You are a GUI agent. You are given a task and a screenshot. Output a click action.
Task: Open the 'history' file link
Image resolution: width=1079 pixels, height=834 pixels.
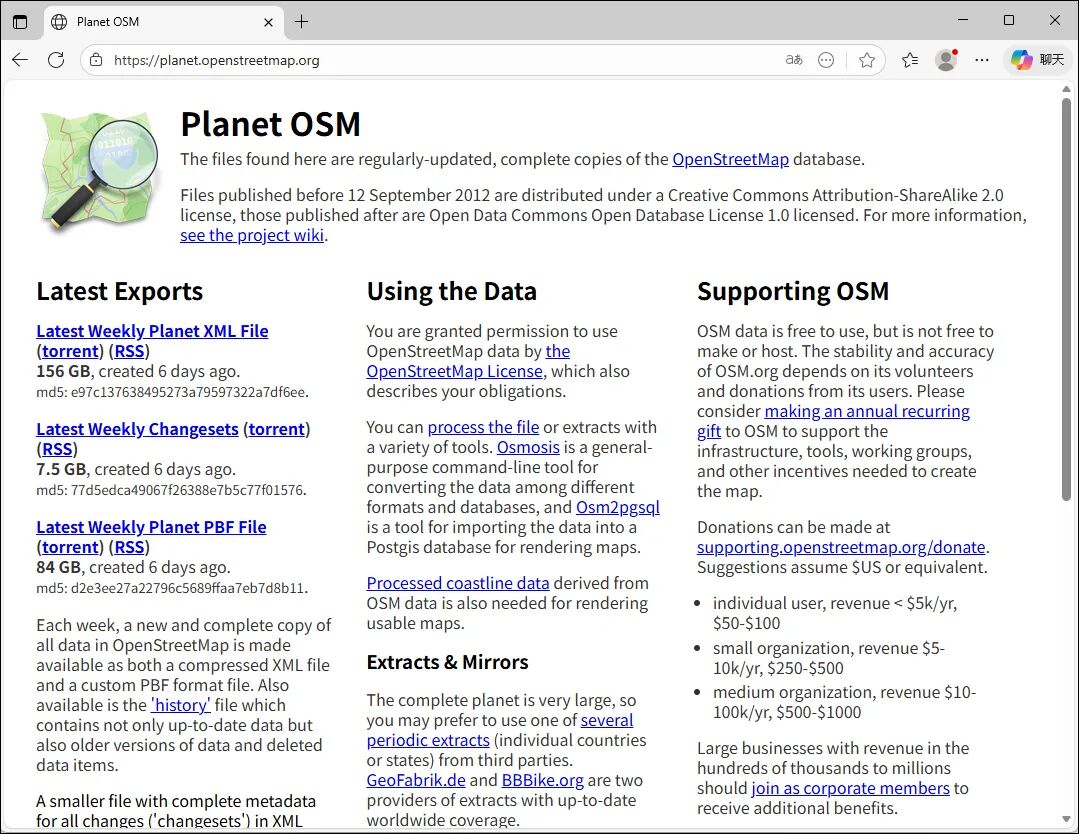180,705
